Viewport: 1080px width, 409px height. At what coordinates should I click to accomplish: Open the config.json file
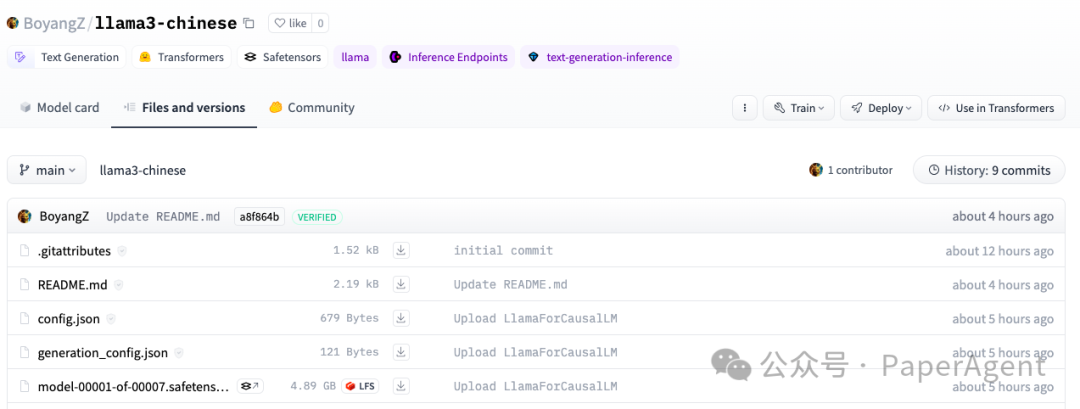pos(69,319)
